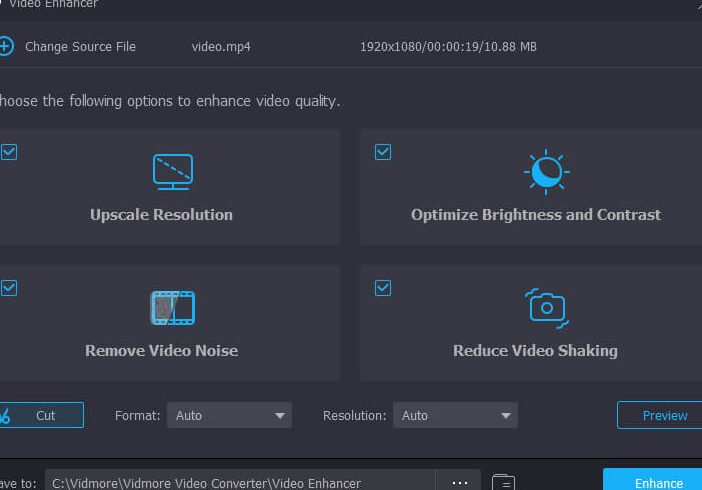Browse save path with three-dots button

point(460,482)
